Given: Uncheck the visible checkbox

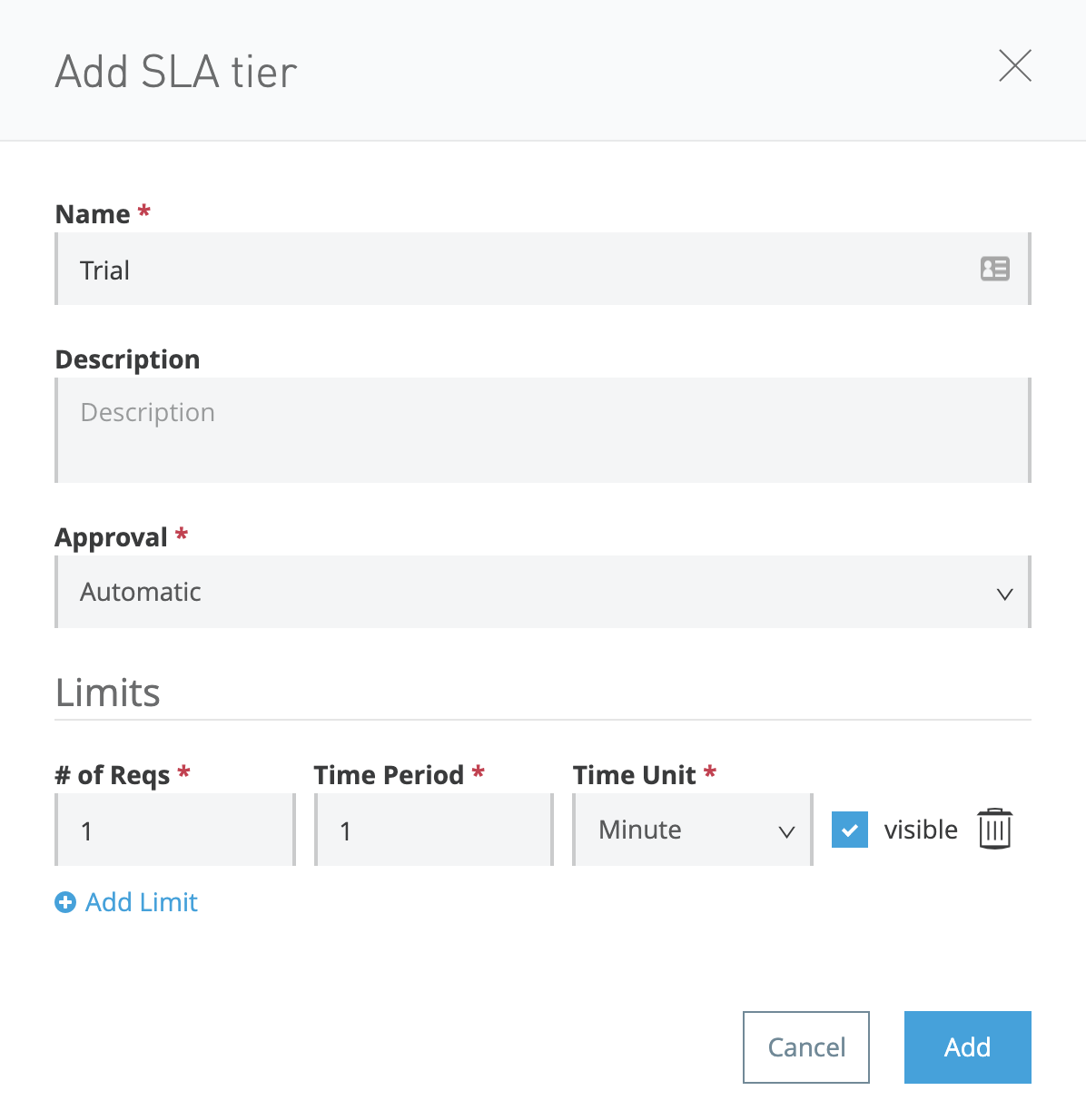Looking at the screenshot, I should click(x=849, y=830).
